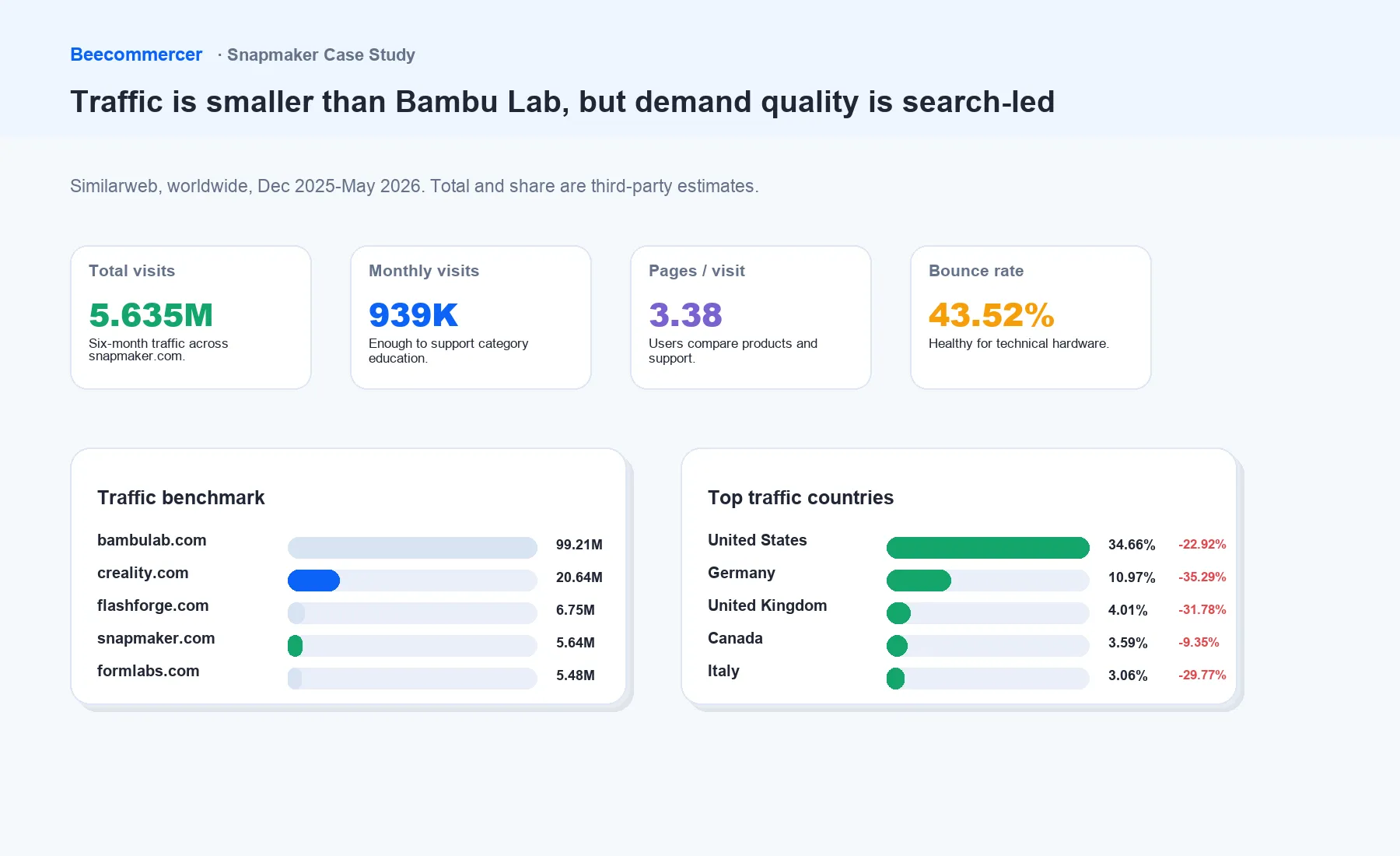
Task: Click the snapmaker.com row label
Action: pyautogui.click(x=156, y=638)
